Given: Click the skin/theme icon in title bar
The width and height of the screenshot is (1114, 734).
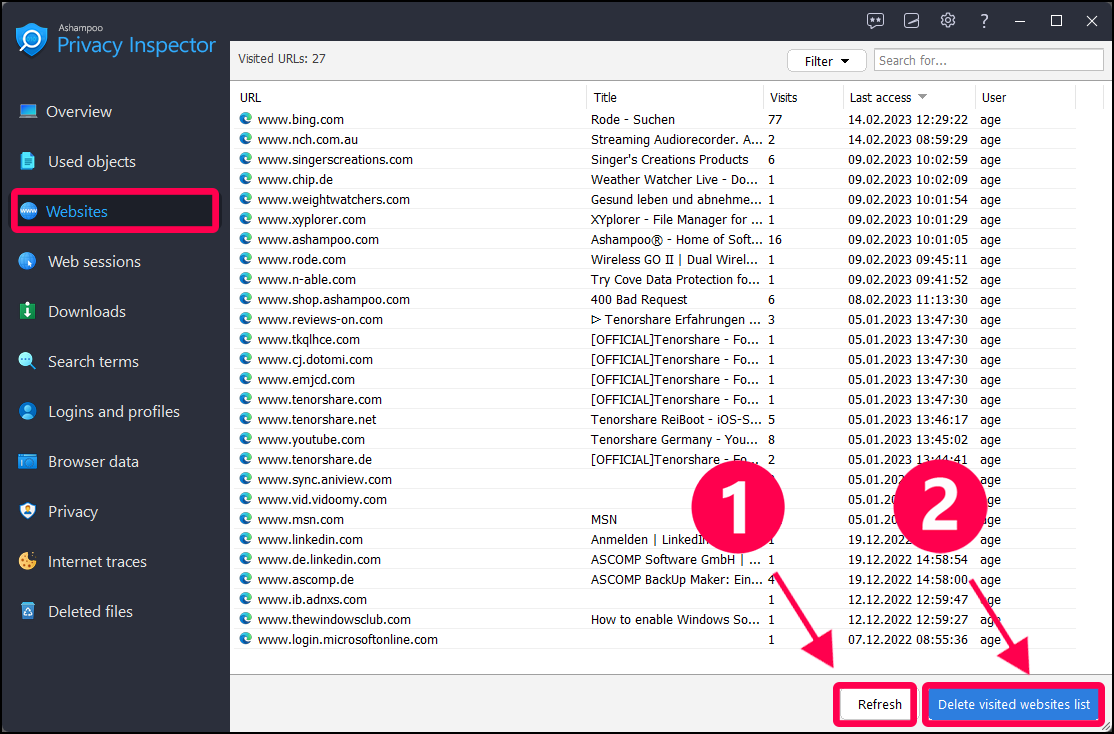Looking at the screenshot, I should tap(912, 21).
